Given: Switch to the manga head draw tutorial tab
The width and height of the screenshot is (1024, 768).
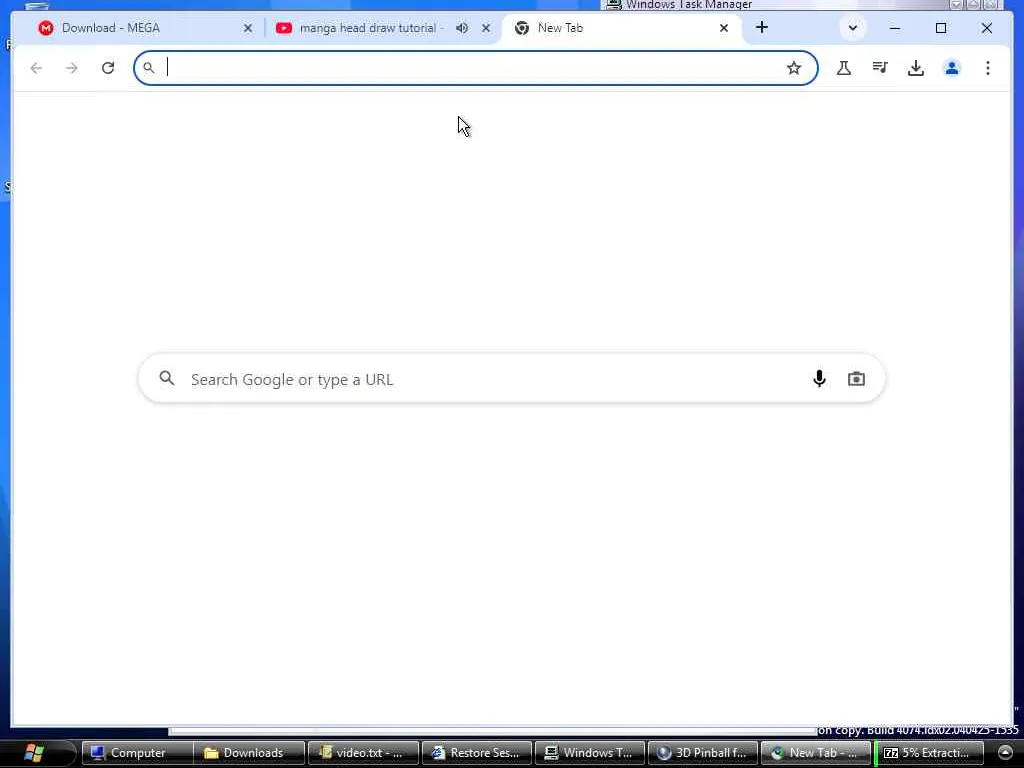Looking at the screenshot, I should [x=383, y=28].
